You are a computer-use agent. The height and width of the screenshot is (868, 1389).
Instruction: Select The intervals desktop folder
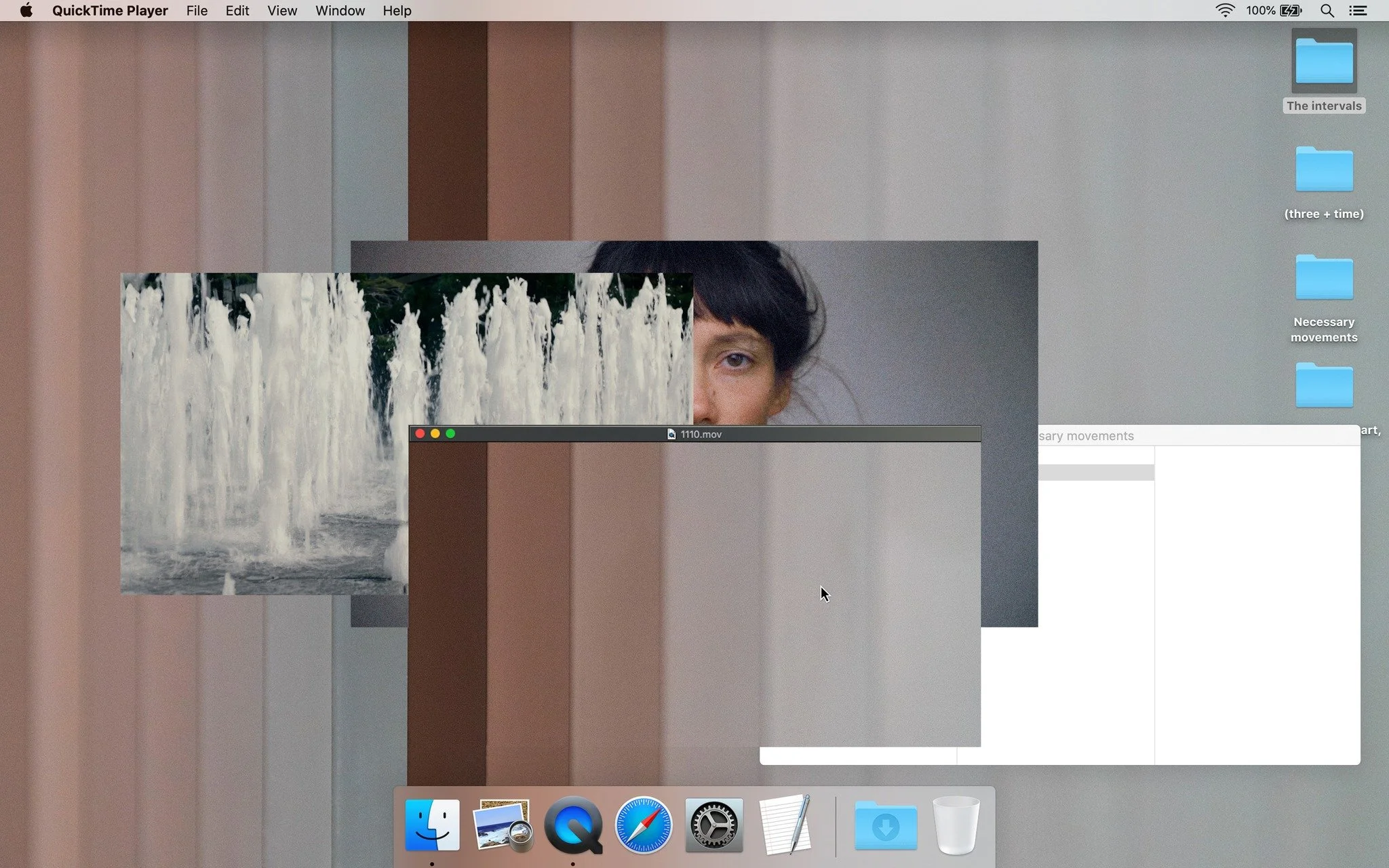(x=1324, y=71)
